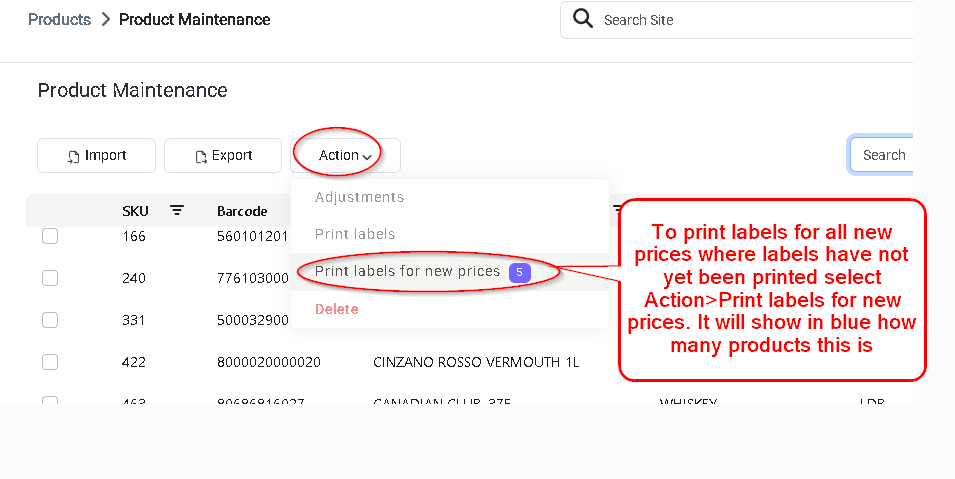Click the Import file icon
Viewport: 955px width, 479px height.
pos(73,157)
